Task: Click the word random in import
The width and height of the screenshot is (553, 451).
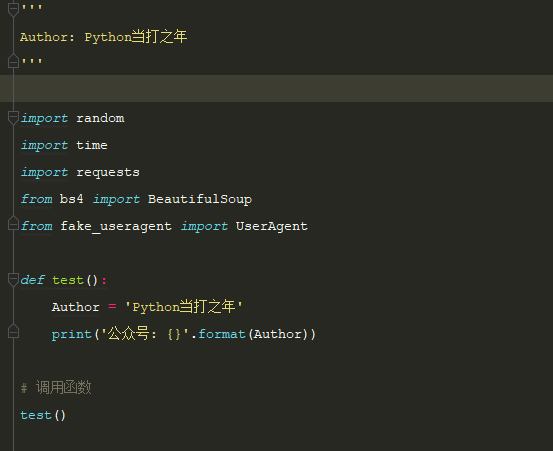Action: pyautogui.click(x=100, y=118)
